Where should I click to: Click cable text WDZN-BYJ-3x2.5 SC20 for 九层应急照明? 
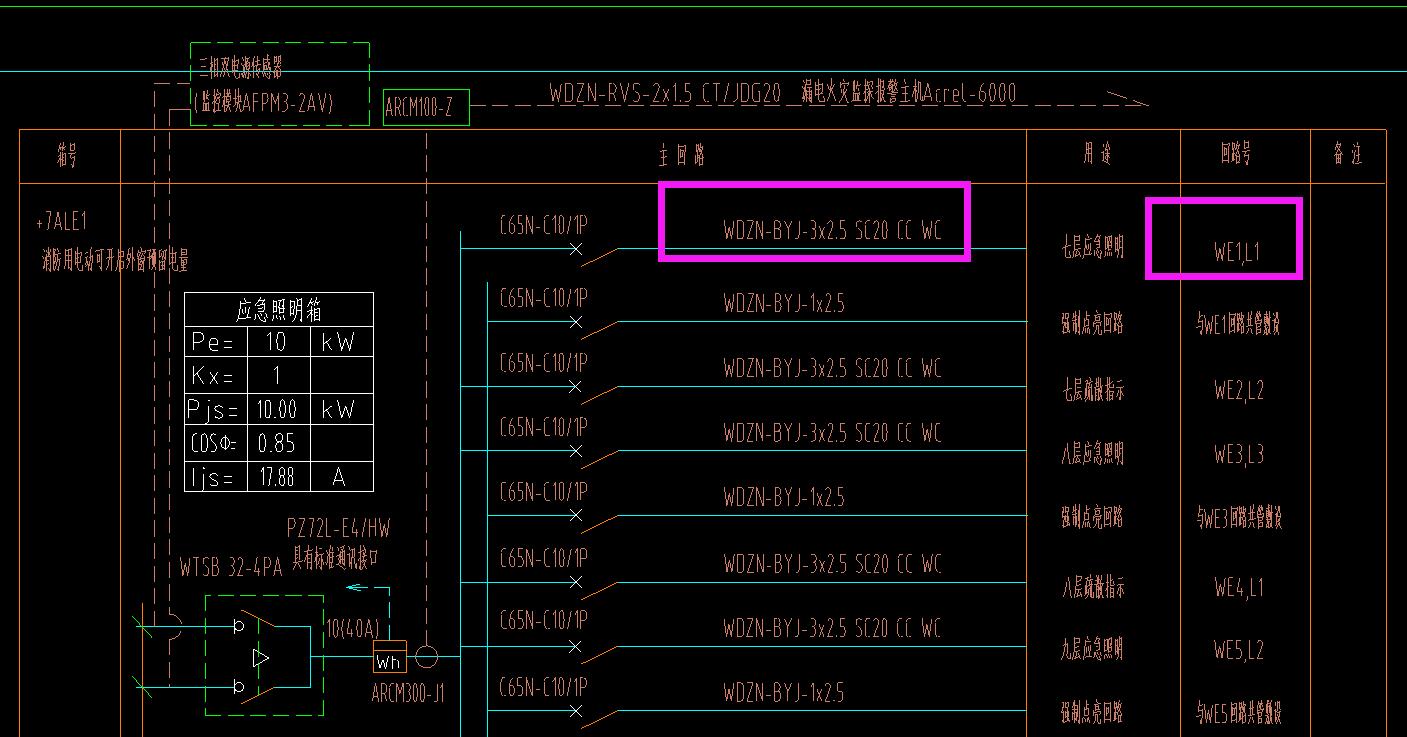pos(832,628)
